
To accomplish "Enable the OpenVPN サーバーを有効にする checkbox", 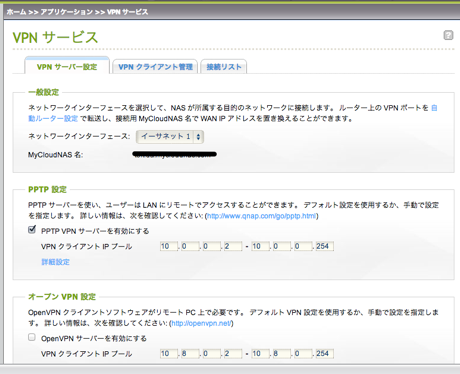I will click(32, 337).
